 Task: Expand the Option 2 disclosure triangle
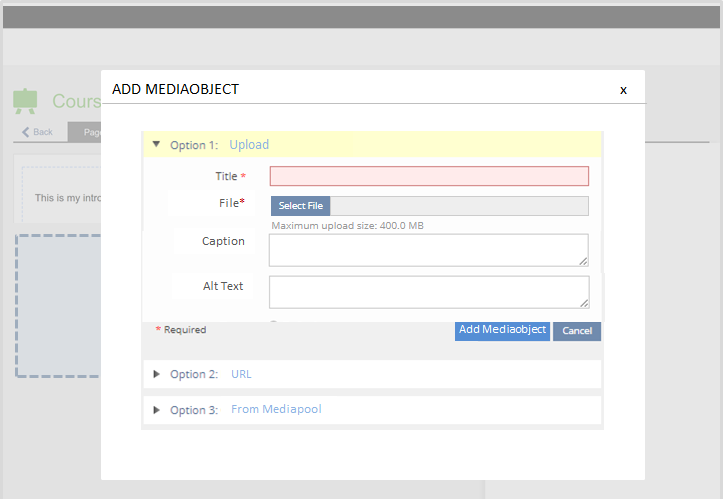(156, 374)
